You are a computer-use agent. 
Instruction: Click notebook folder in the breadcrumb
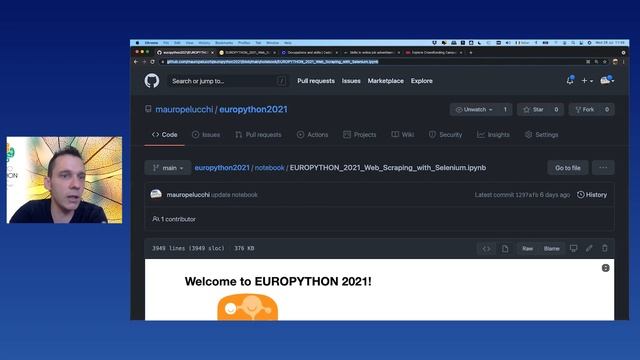pyautogui.click(x=269, y=168)
